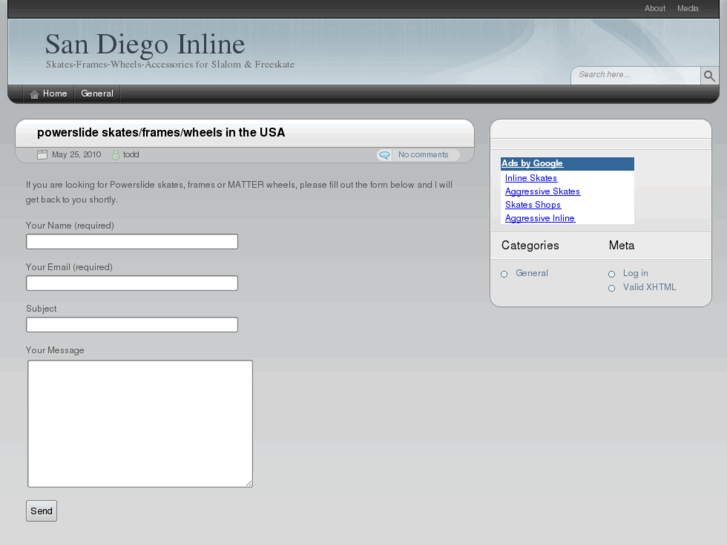Click inside Your Message text area
The height and width of the screenshot is (545, 727).
(x=140, y=424)
